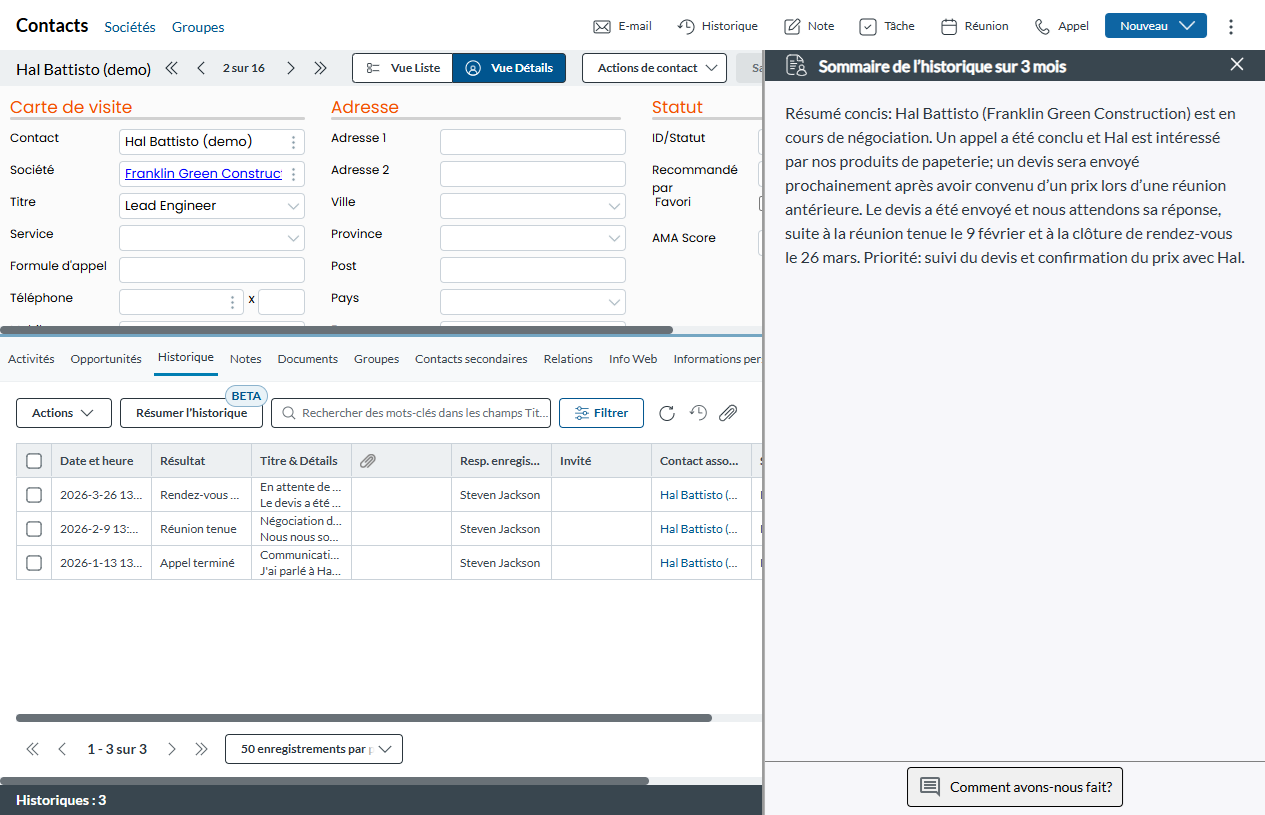
Task: Click the paperclip column header icon
Action: 367,461
